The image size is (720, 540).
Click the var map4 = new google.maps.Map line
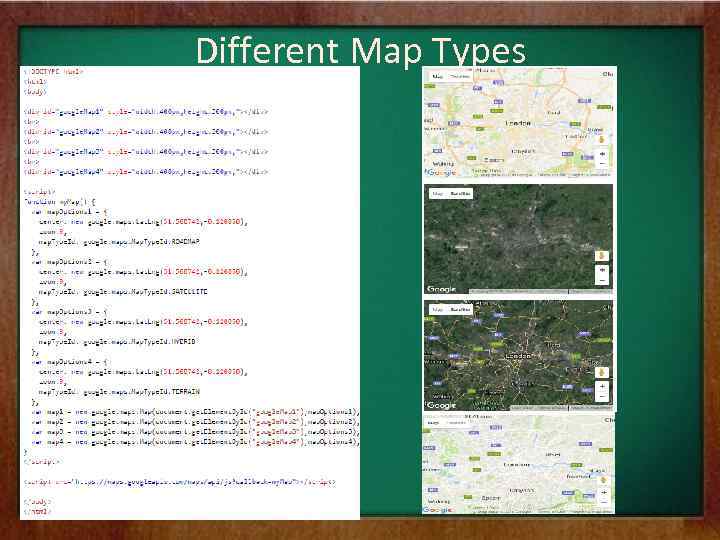[x=195, y=442]
